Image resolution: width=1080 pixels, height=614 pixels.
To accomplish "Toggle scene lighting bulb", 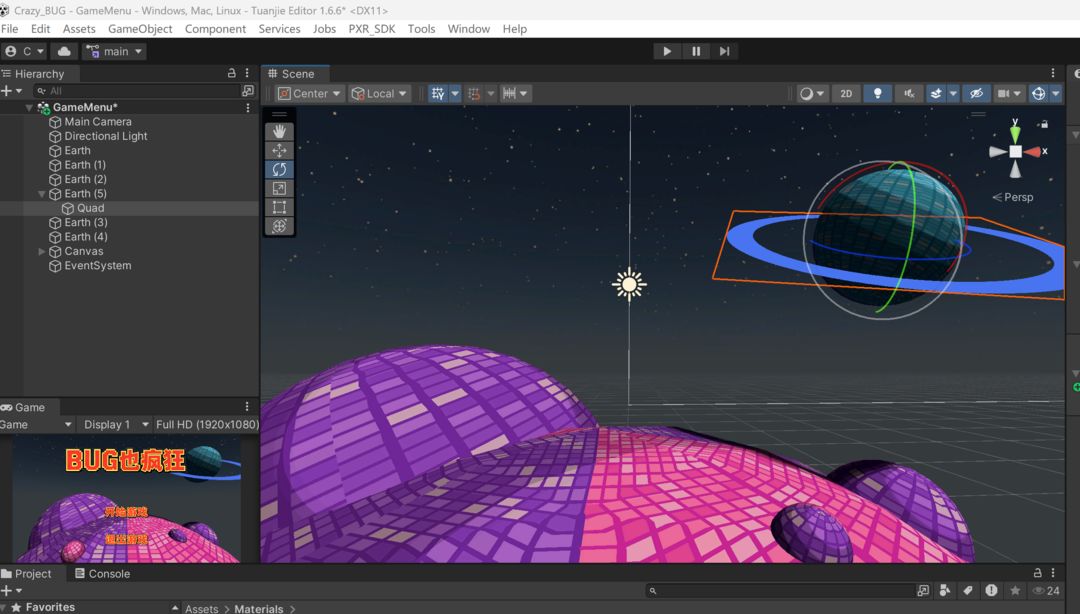I will coord(877,93).
